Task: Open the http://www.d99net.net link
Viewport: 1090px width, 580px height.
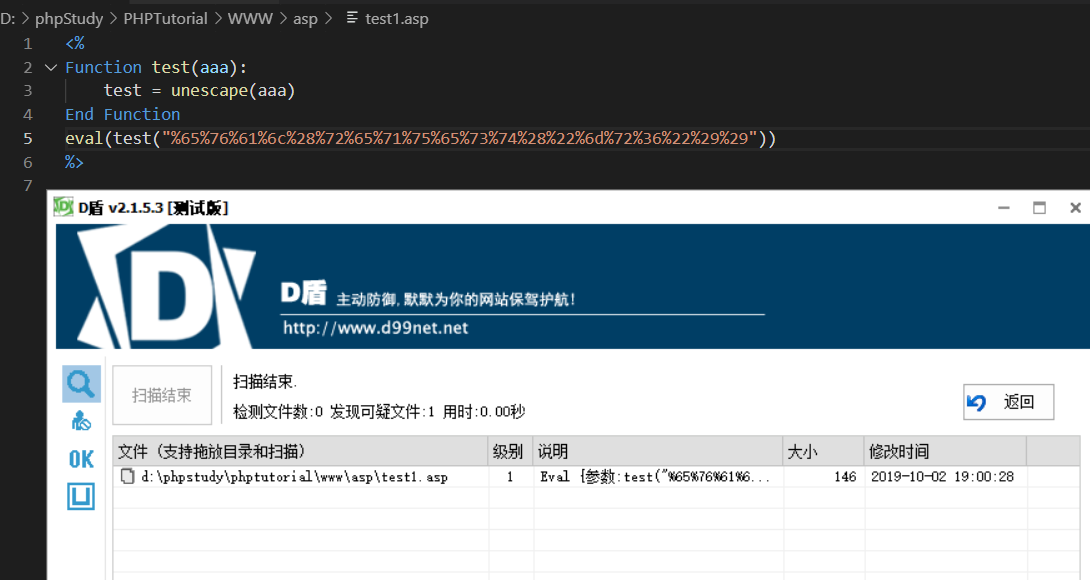Action: point(375,328)
